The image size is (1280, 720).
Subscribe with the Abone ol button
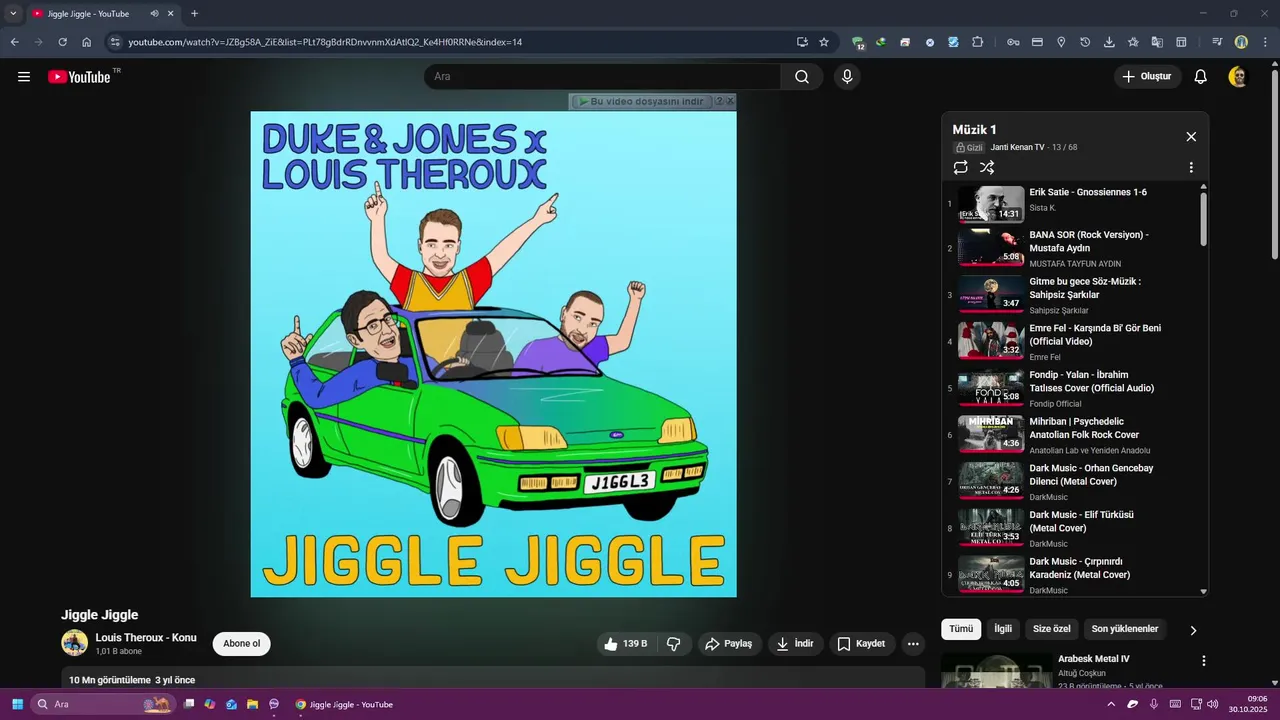tap(242, 644)
